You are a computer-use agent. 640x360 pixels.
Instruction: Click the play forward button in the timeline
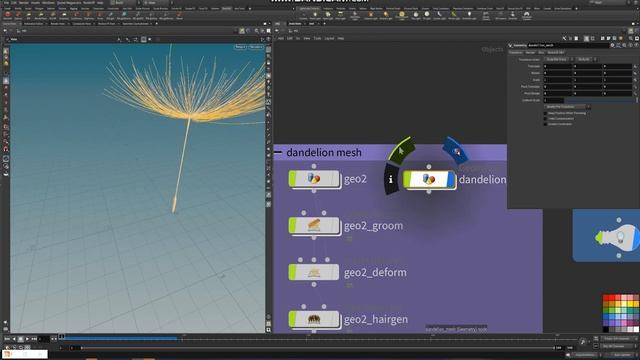[x=27, y=339]
